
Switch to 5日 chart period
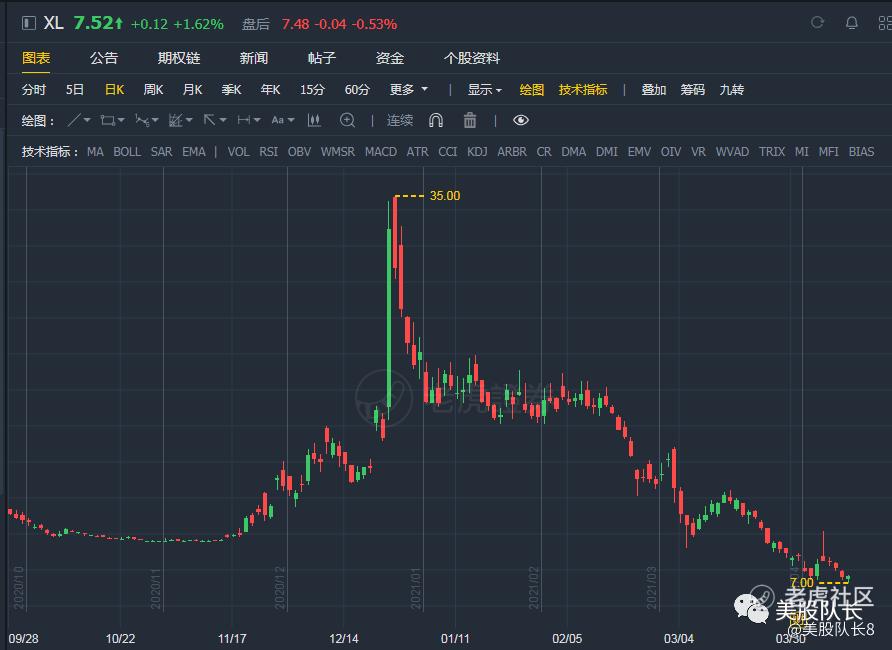tap(75, 90)
